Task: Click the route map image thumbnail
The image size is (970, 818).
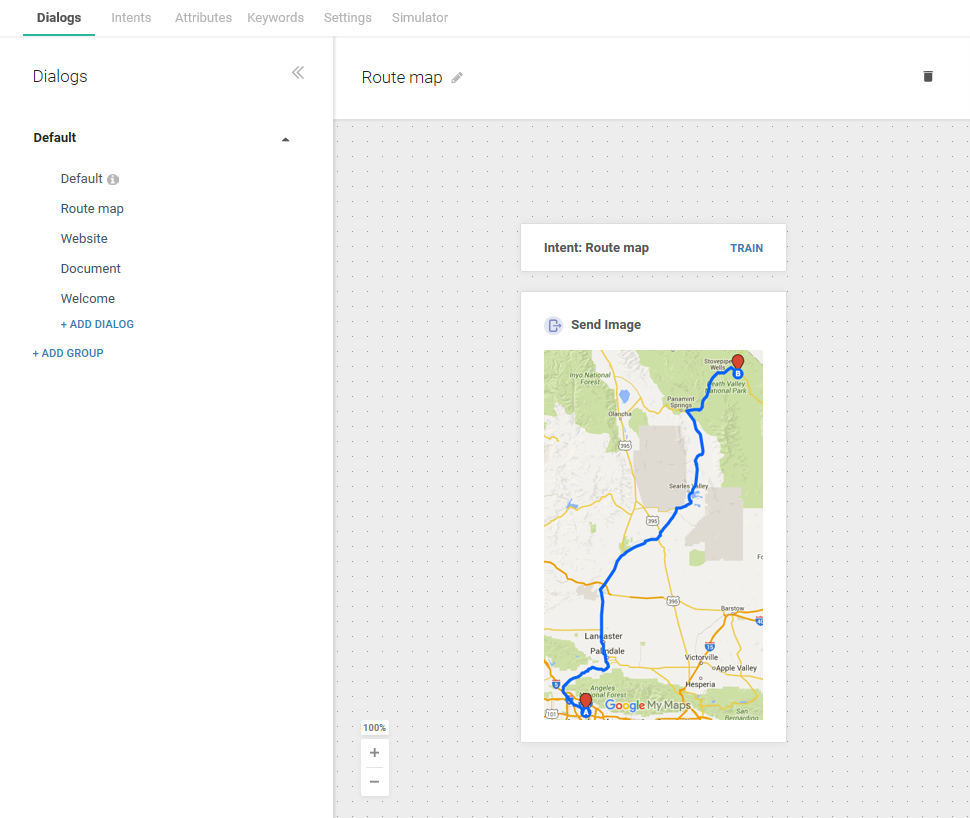Action: (x=653, y=535)
